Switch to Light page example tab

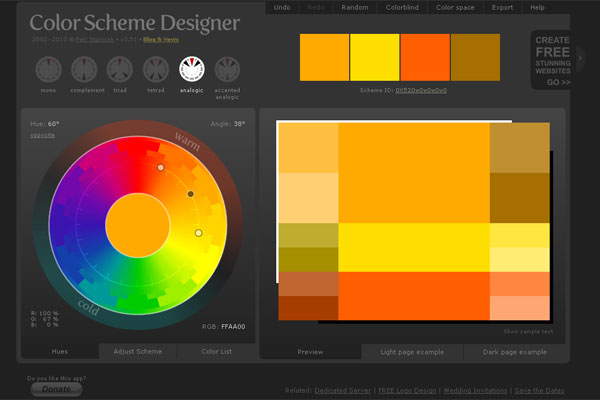[x=412, y=352]
